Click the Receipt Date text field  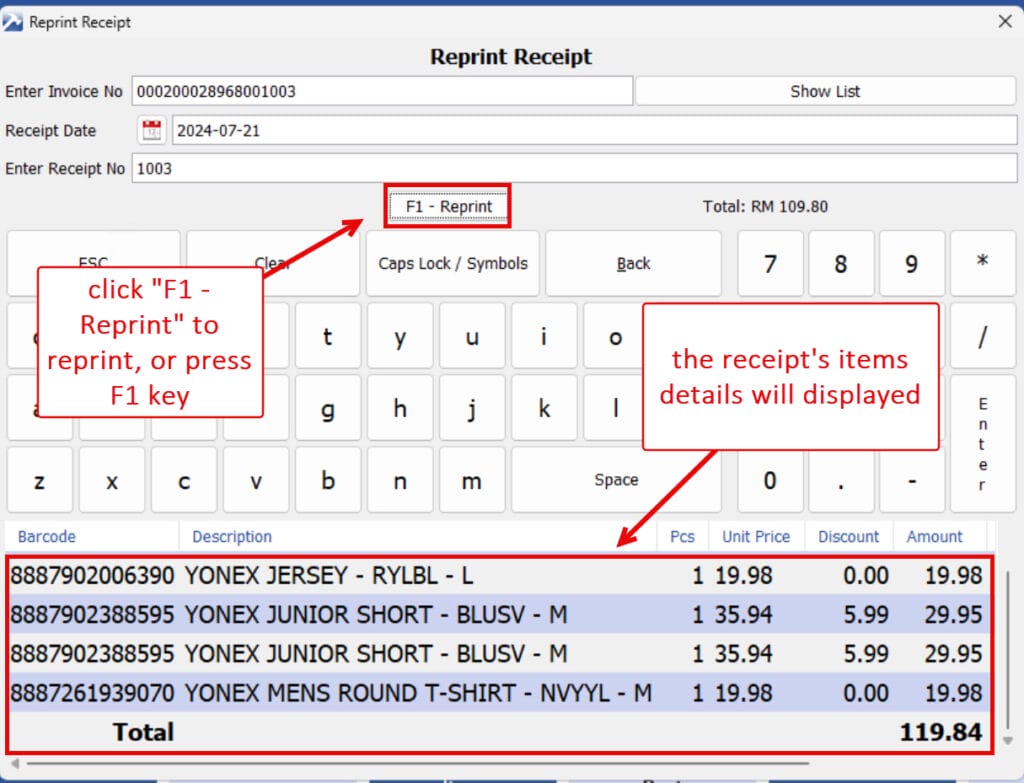coord(594,130)
